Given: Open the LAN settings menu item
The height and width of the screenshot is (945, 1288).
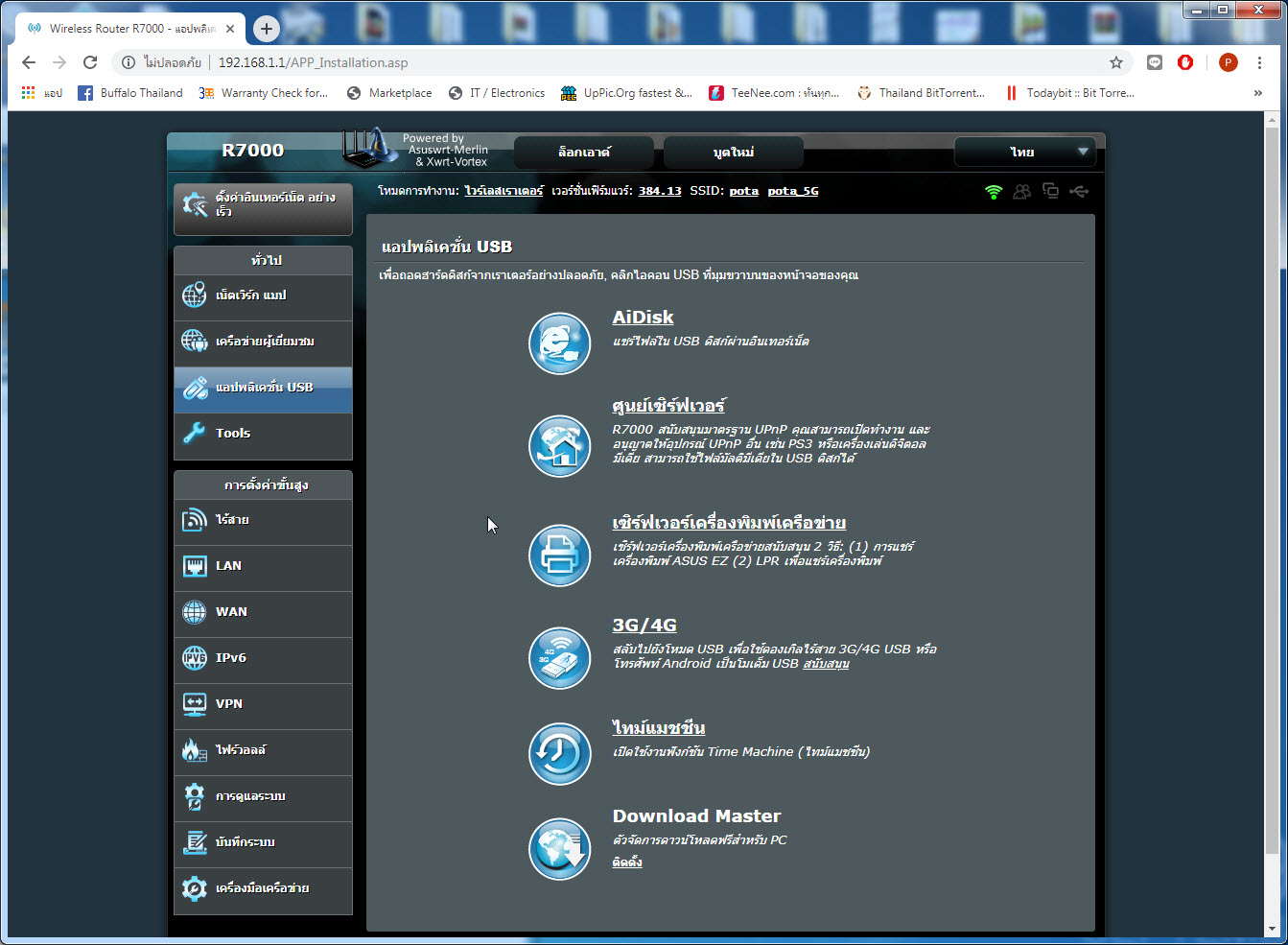Looking at the screenshot, I should click(x=263, y=566).
